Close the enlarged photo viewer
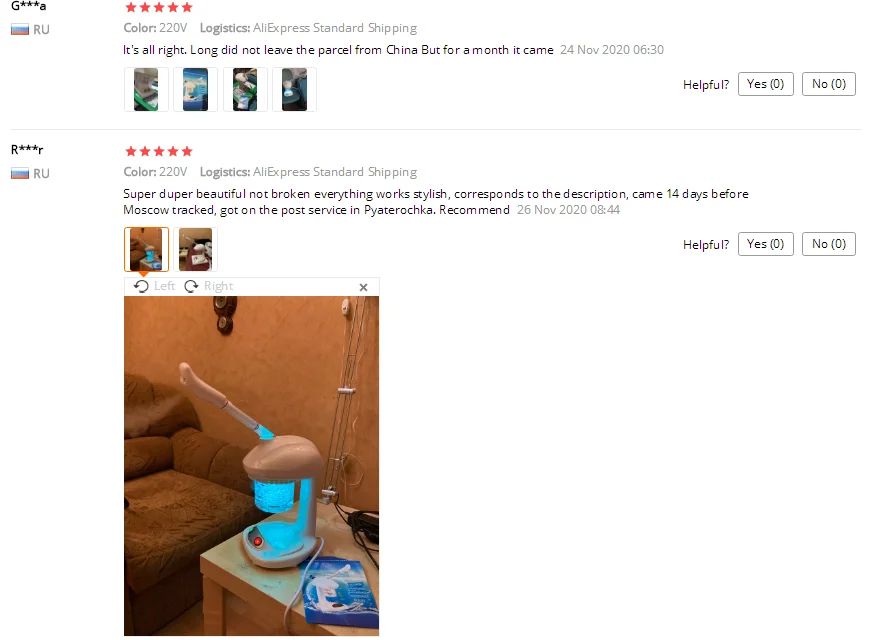Viewport: 875px width, 640px height. (x=363, y=287)
